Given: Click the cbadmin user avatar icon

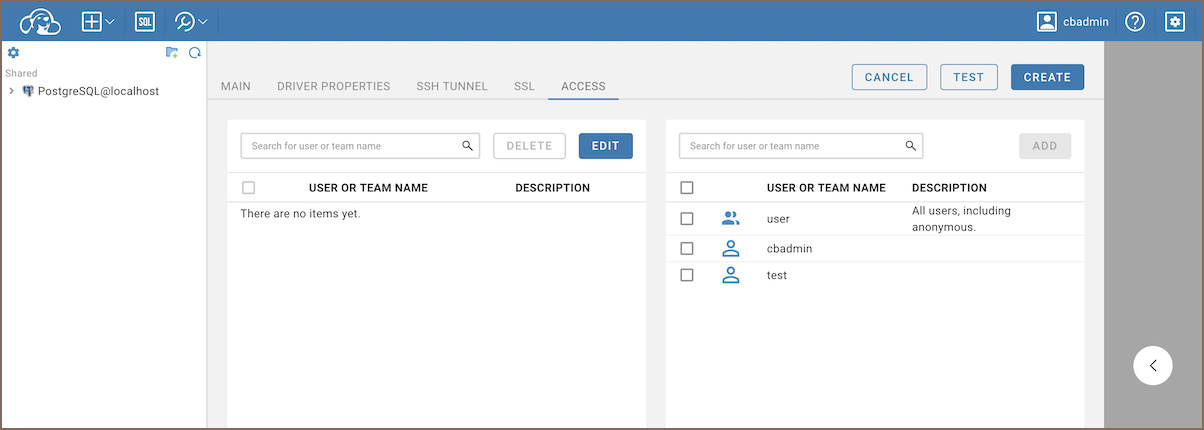Looking at the screenshot, I should [1047, 21].
